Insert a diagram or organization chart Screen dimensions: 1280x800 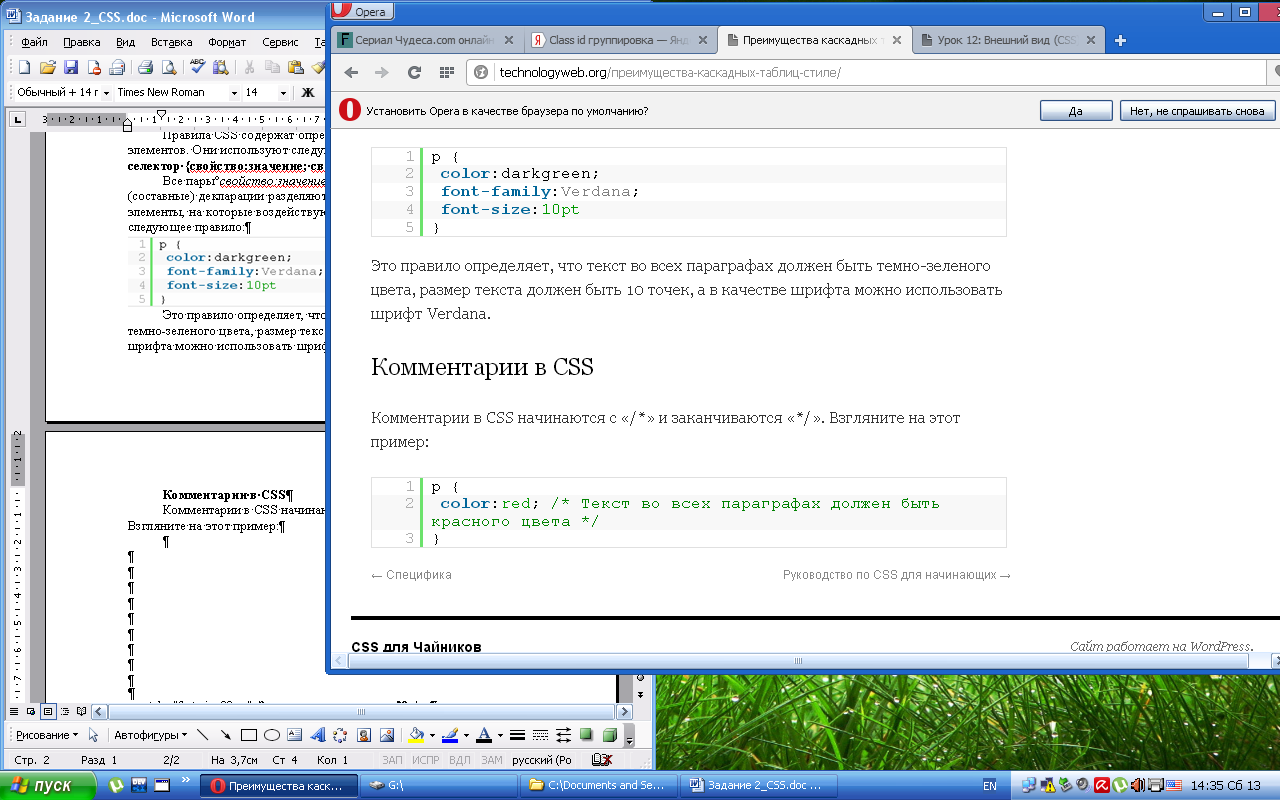(x=340, y=735)
